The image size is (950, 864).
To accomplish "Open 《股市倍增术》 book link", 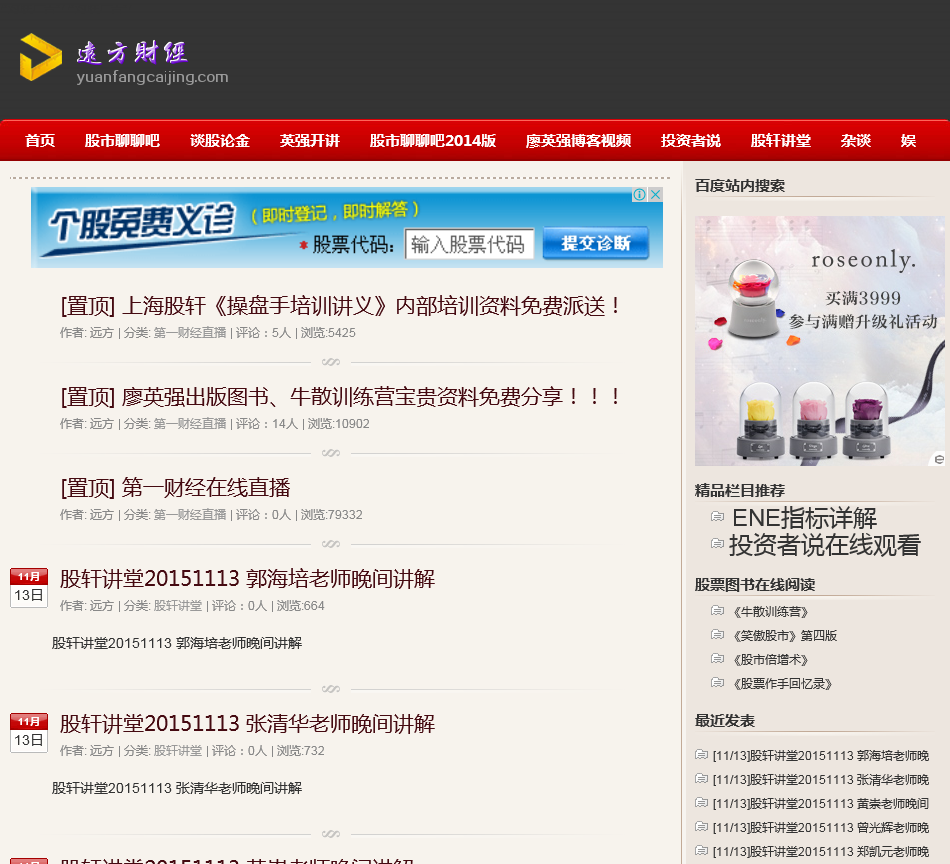I will pyautogui.click(x=771, y=660).
